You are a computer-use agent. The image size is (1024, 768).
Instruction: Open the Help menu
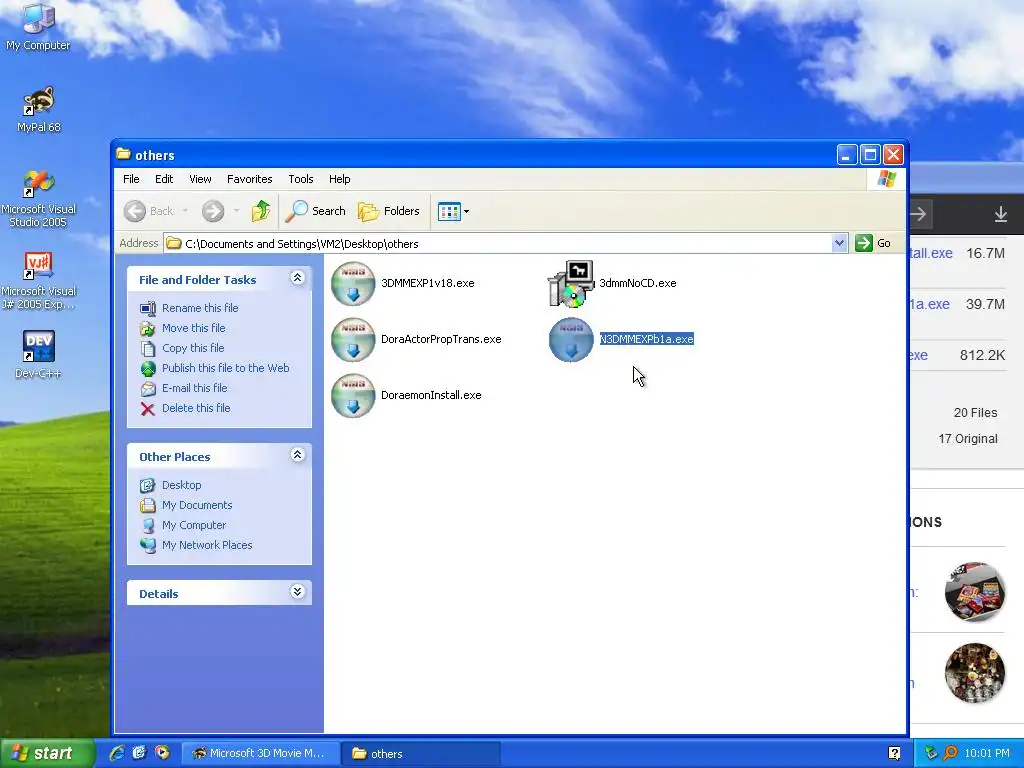tap(339, 179)
